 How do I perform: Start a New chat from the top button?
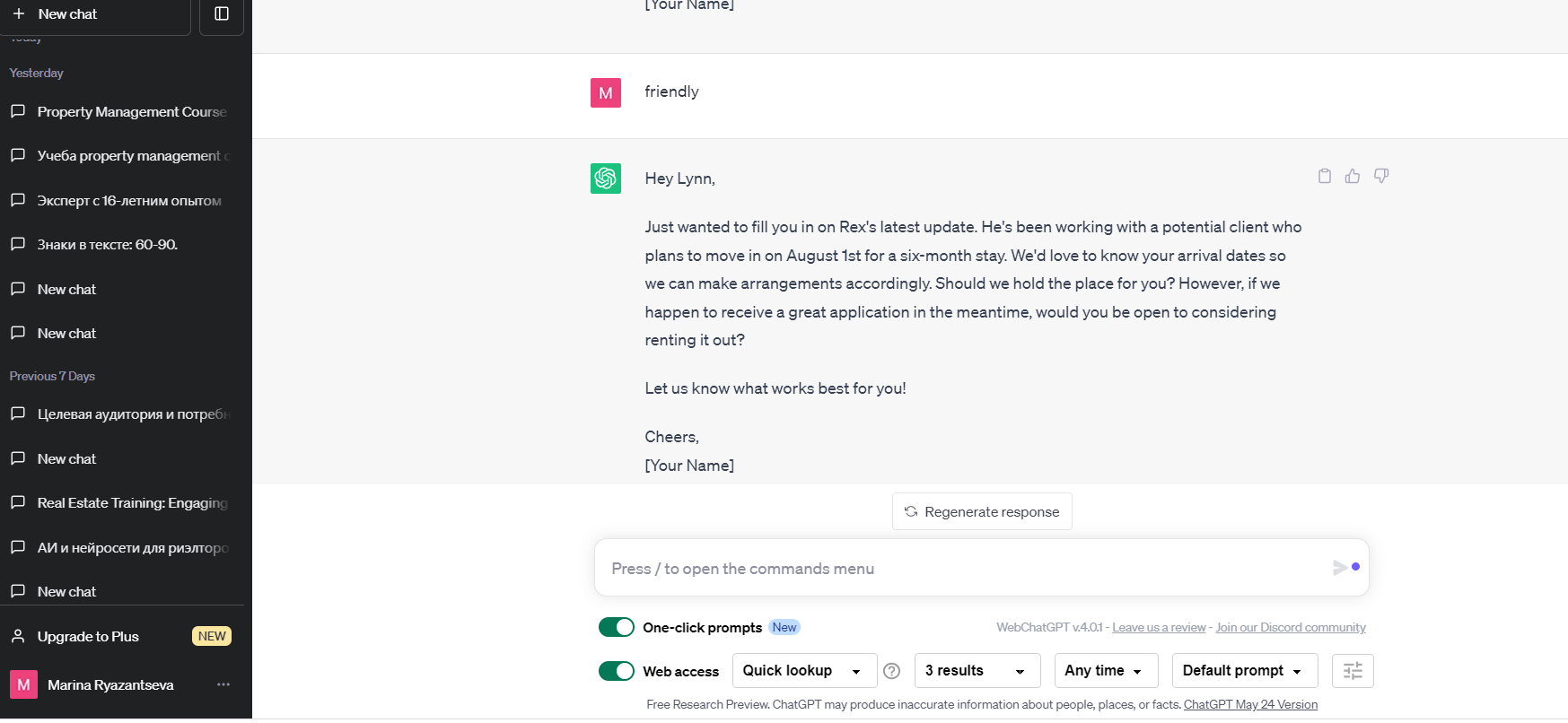(95, 15)
